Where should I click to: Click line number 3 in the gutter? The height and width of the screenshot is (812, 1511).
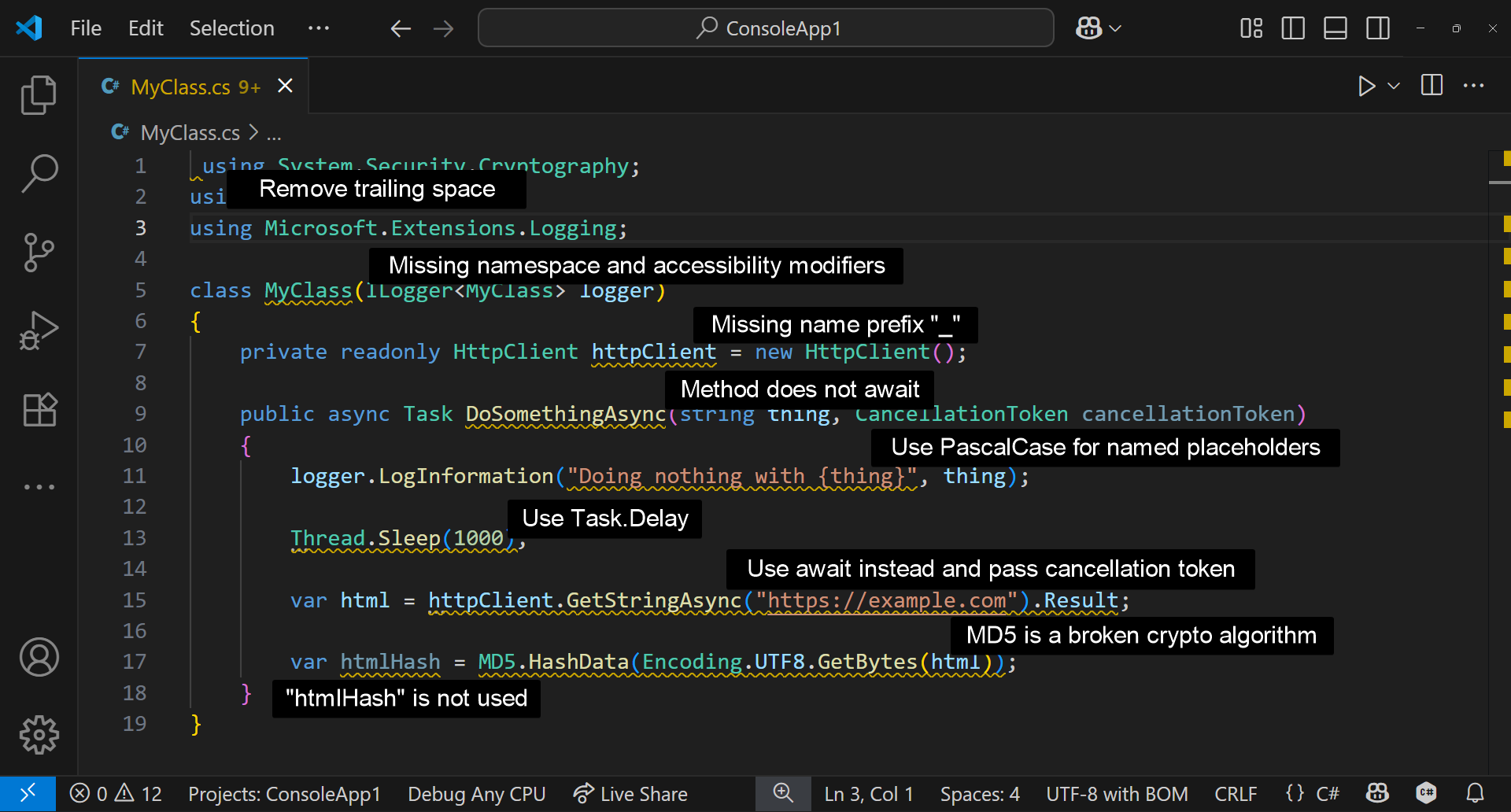pos(140,228)
